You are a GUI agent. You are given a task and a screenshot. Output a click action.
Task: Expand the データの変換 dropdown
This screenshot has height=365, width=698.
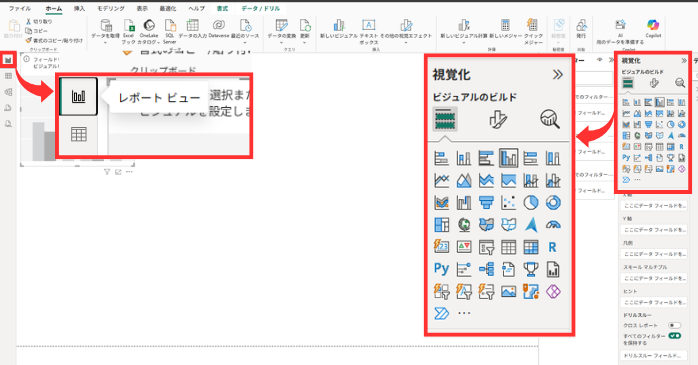tap(281, 43)
